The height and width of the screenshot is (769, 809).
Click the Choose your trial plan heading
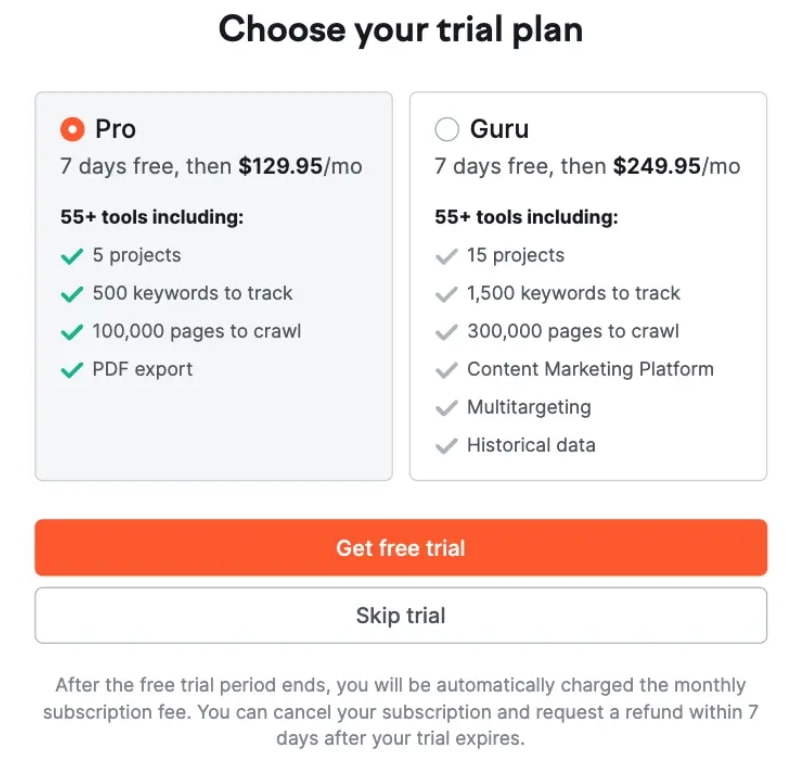[x=400, y=29]
